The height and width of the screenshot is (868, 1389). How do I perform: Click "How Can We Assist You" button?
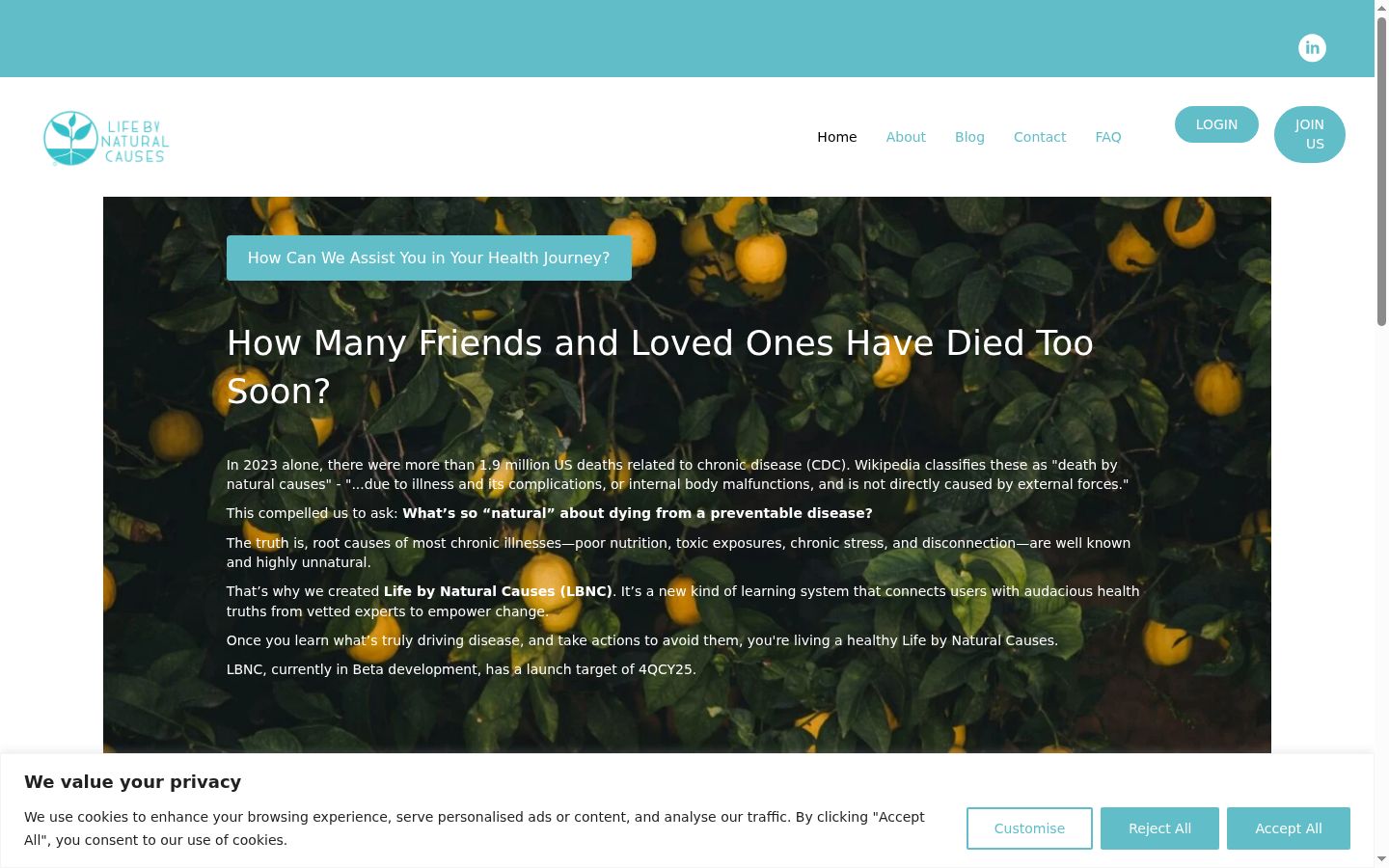(429, 258)
